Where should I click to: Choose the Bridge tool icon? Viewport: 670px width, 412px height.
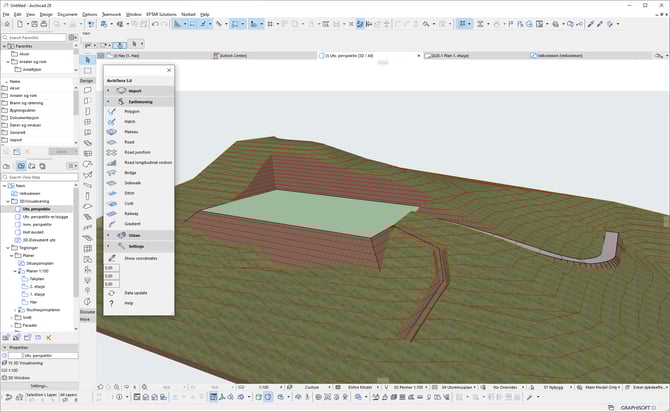click(x=113, y=173)
